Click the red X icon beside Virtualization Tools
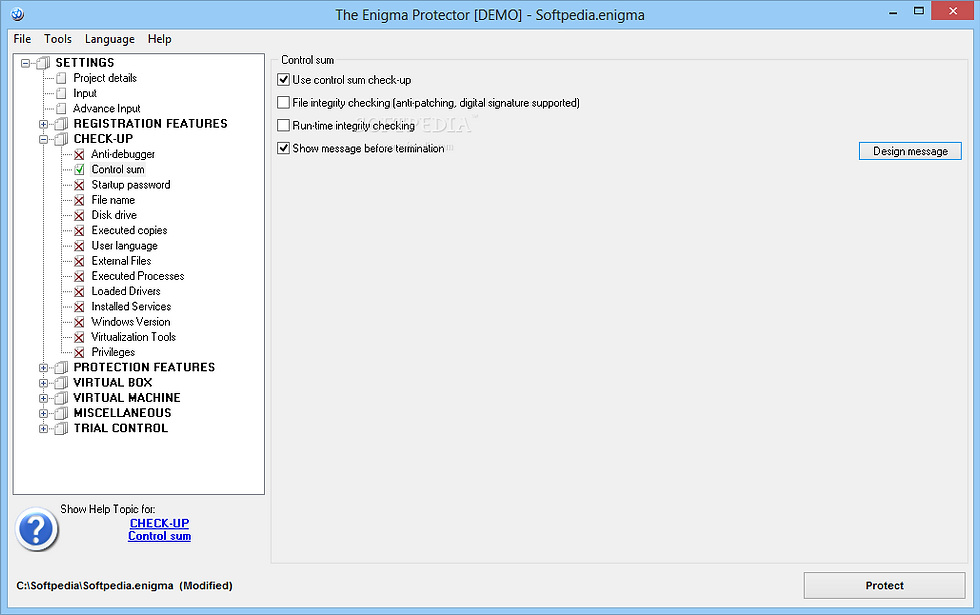Image resolution: width=980 pixels, height=615 pixels. click(79, 338)
